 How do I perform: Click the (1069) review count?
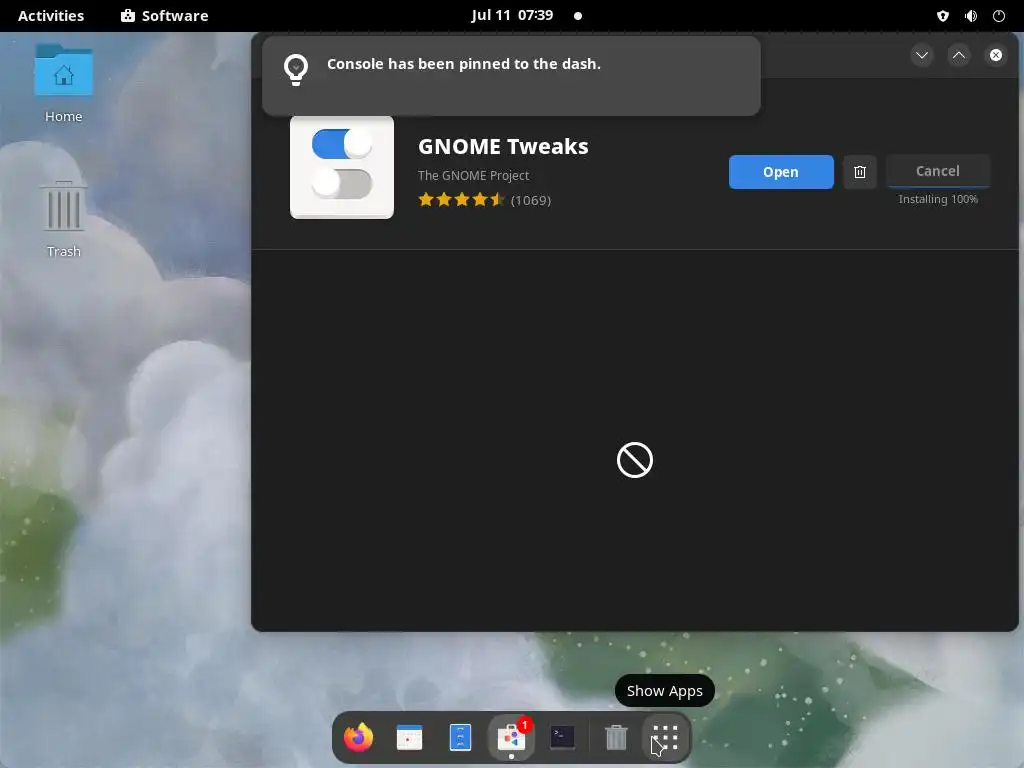(531, 200)
